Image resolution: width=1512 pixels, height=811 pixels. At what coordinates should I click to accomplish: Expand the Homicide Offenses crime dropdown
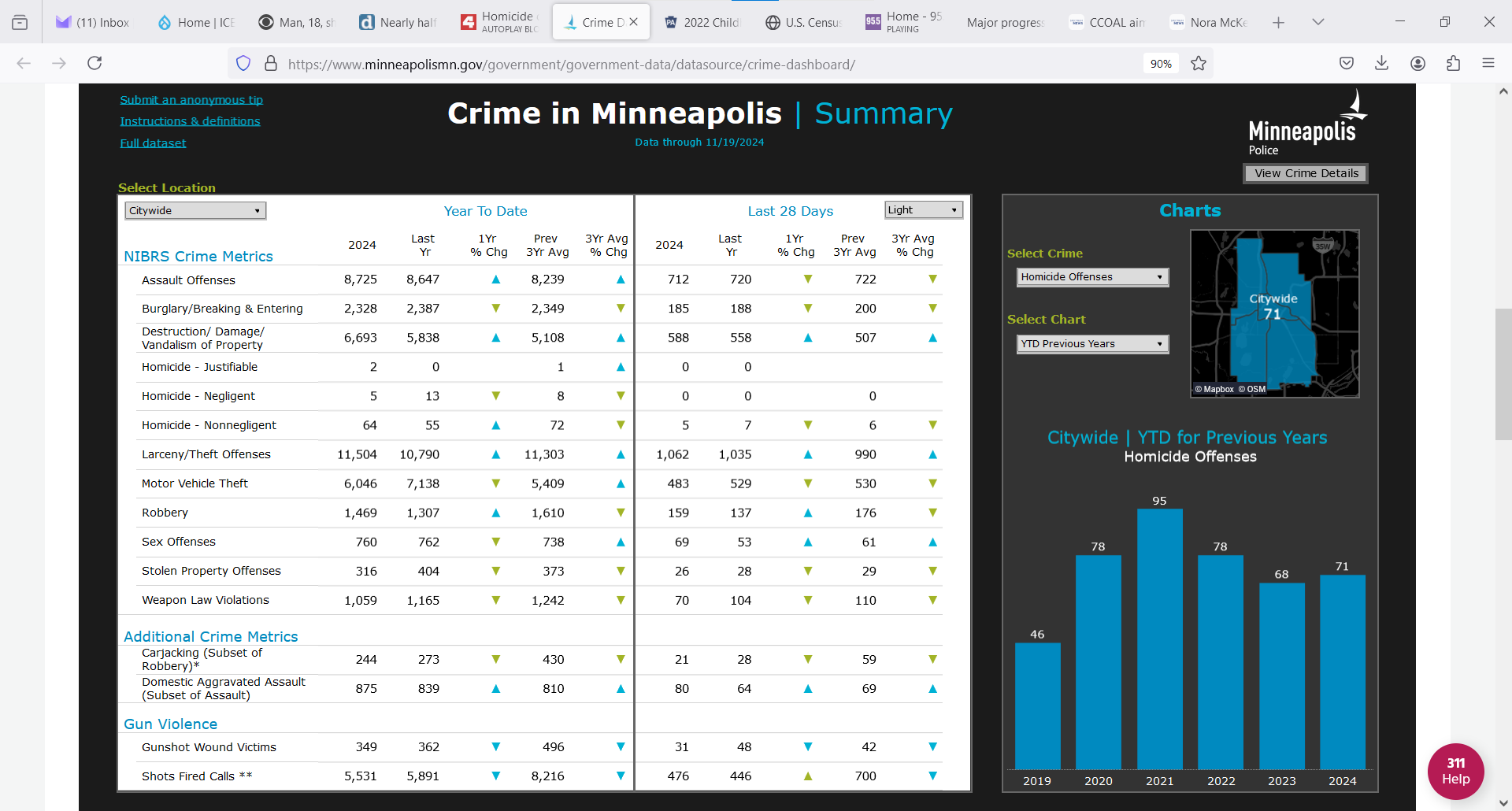[1091, 277]
